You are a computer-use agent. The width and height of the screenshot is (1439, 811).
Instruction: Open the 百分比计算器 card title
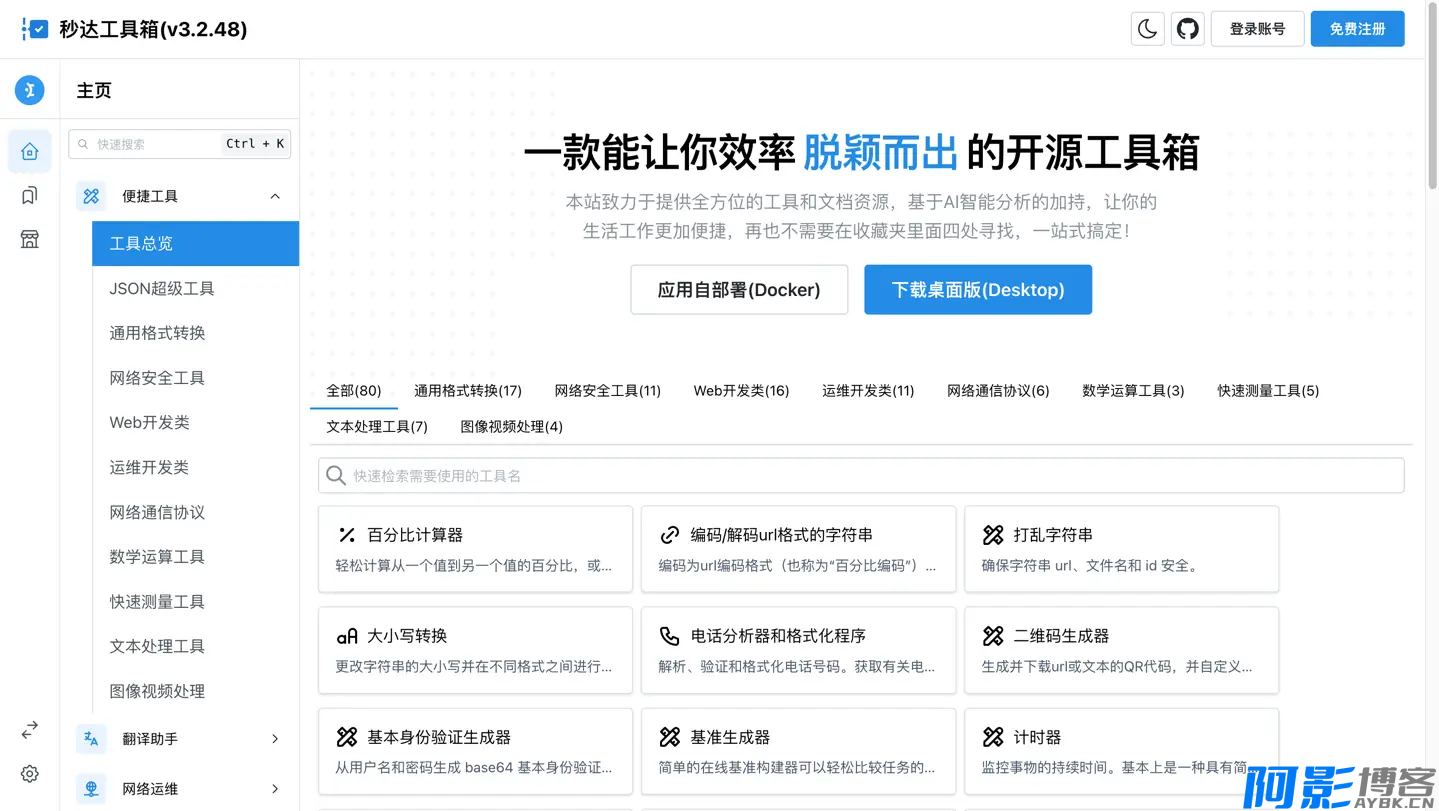click(x=415, y=535)
